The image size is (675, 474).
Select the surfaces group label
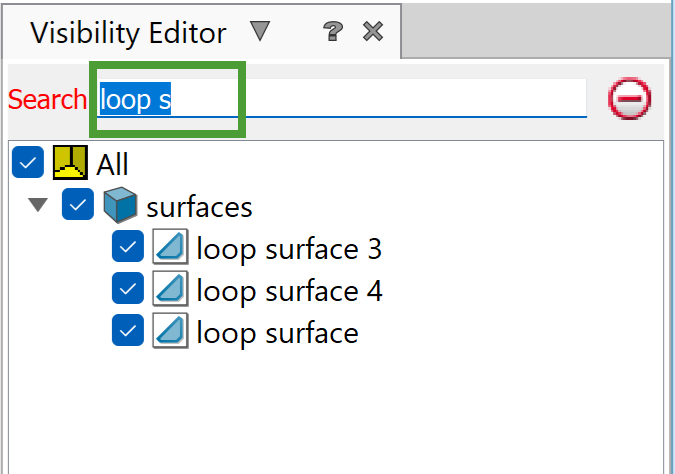pyautogui.click(x=199, y=206)
